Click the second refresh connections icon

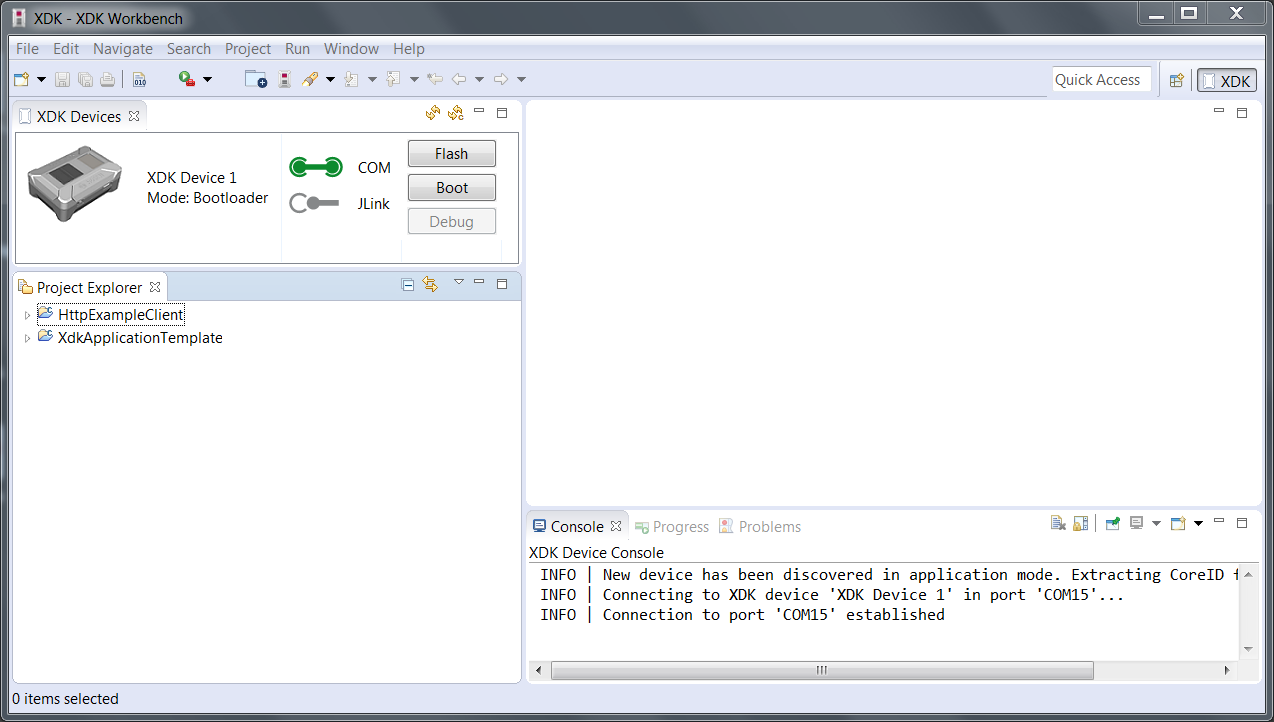pyautogui.click(x=456, y=113)
